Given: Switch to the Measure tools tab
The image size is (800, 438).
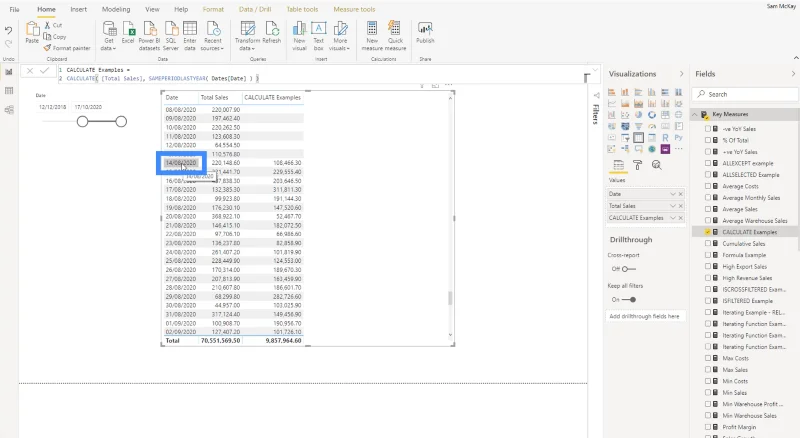Looking at the screenshot, I should (354, 9).
